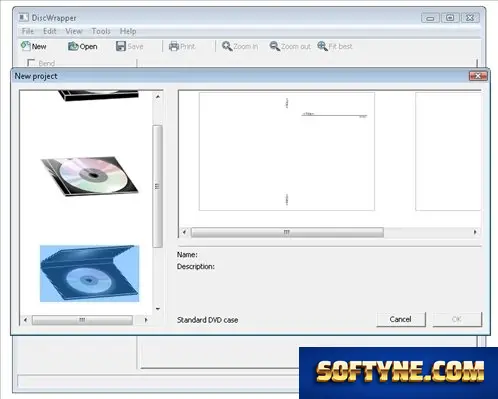Click the Save floppy disk icon

[121, 46]
